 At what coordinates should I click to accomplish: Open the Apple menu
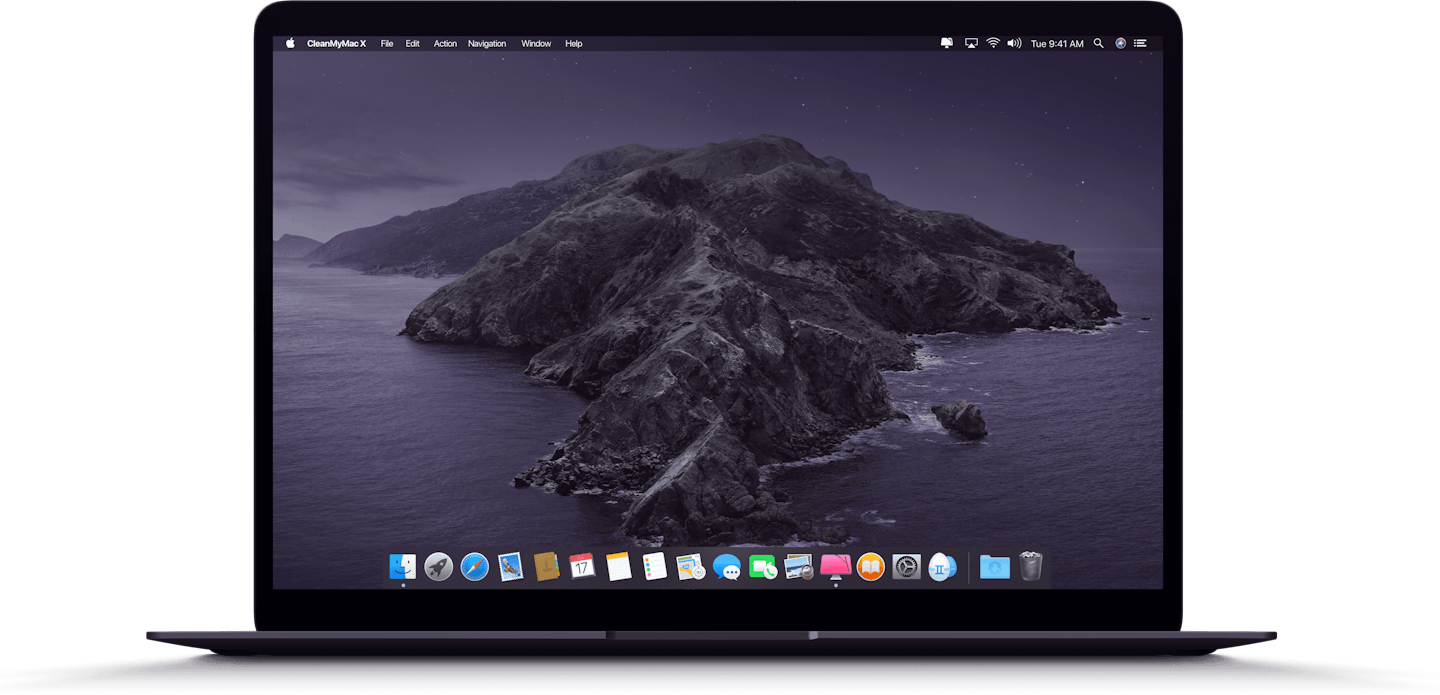[x=291, y=43]
